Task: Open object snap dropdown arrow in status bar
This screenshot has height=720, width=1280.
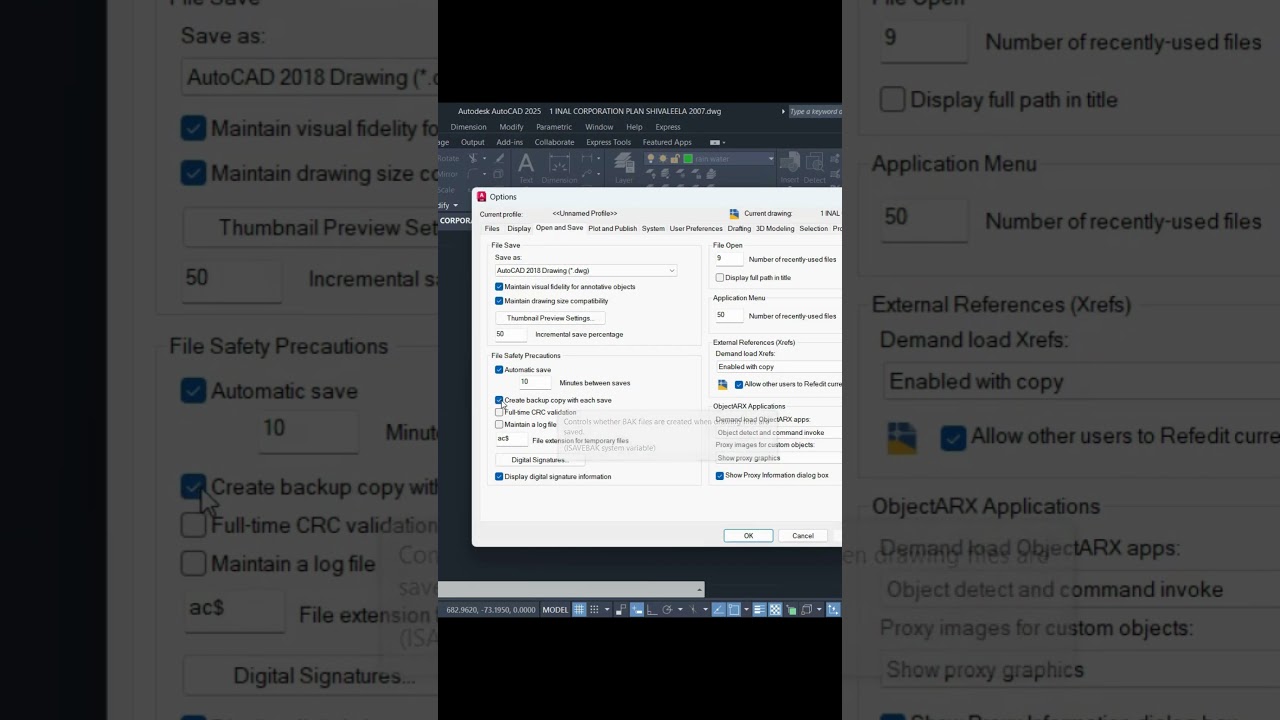Action: pos(746,609)
